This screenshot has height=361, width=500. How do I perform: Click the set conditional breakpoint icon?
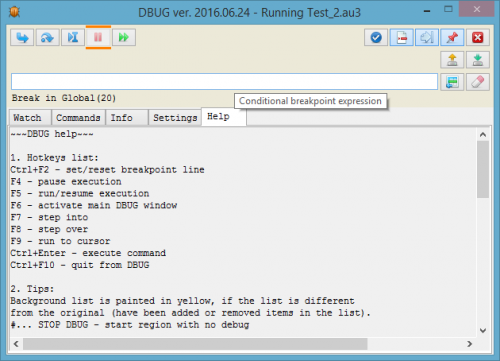pyautogui.click(x=452, y=82)
